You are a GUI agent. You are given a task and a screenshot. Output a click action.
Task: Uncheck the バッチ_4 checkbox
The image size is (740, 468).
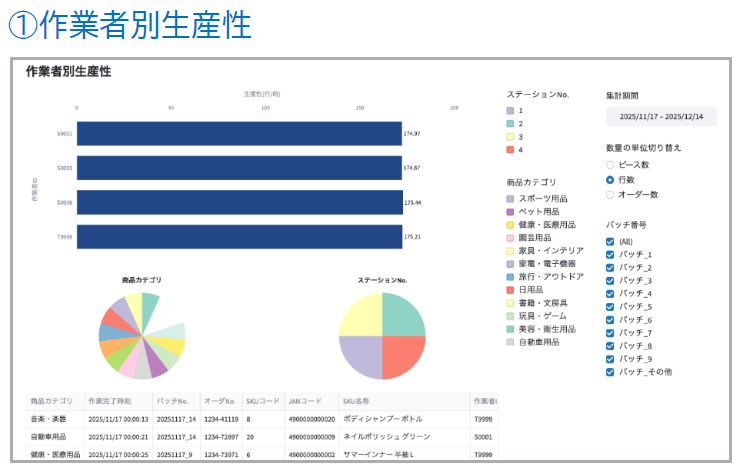click(x=610, y=293)
